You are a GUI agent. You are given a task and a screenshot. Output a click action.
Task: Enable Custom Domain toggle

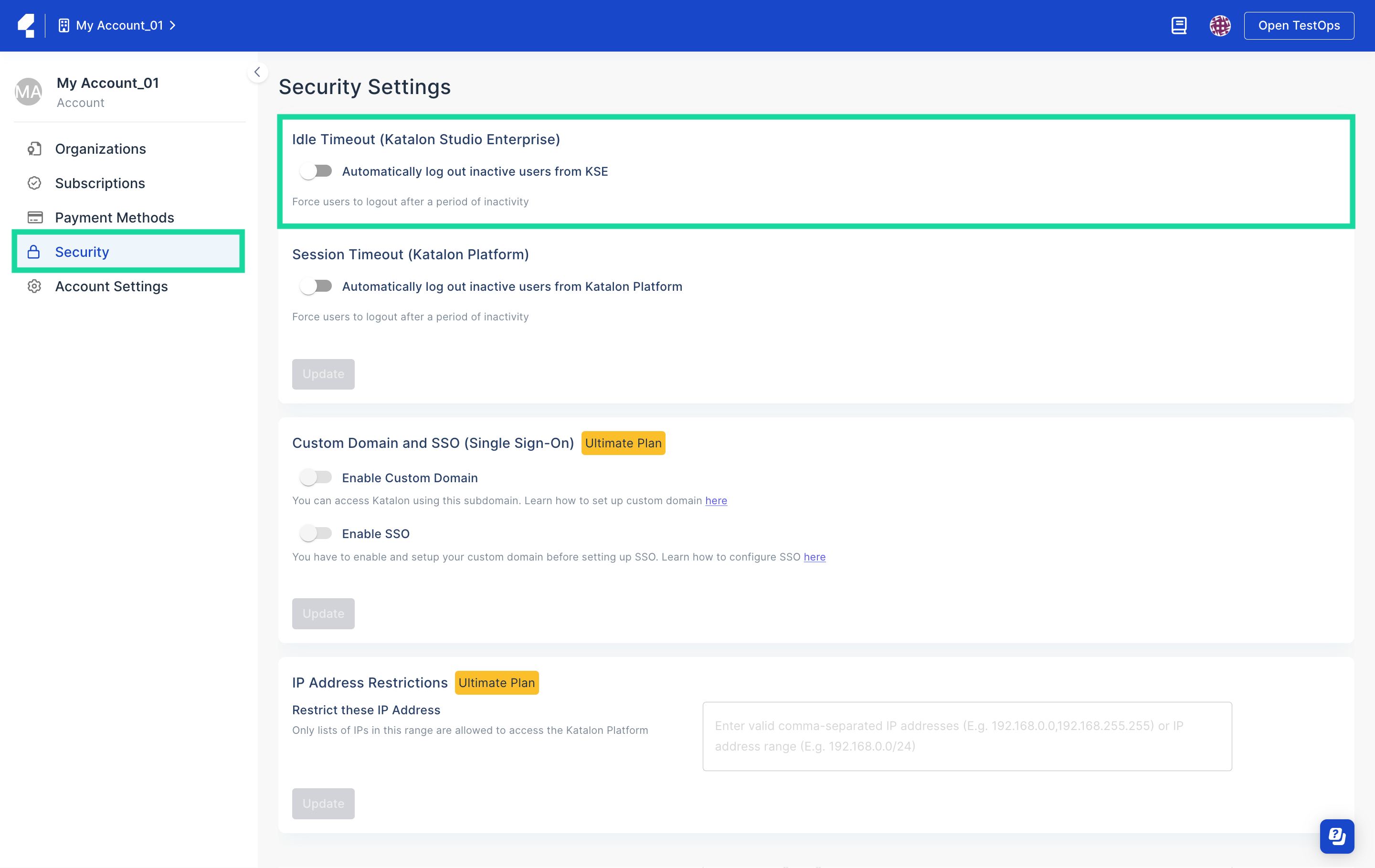pyautogui.click(x=315, y=477)
